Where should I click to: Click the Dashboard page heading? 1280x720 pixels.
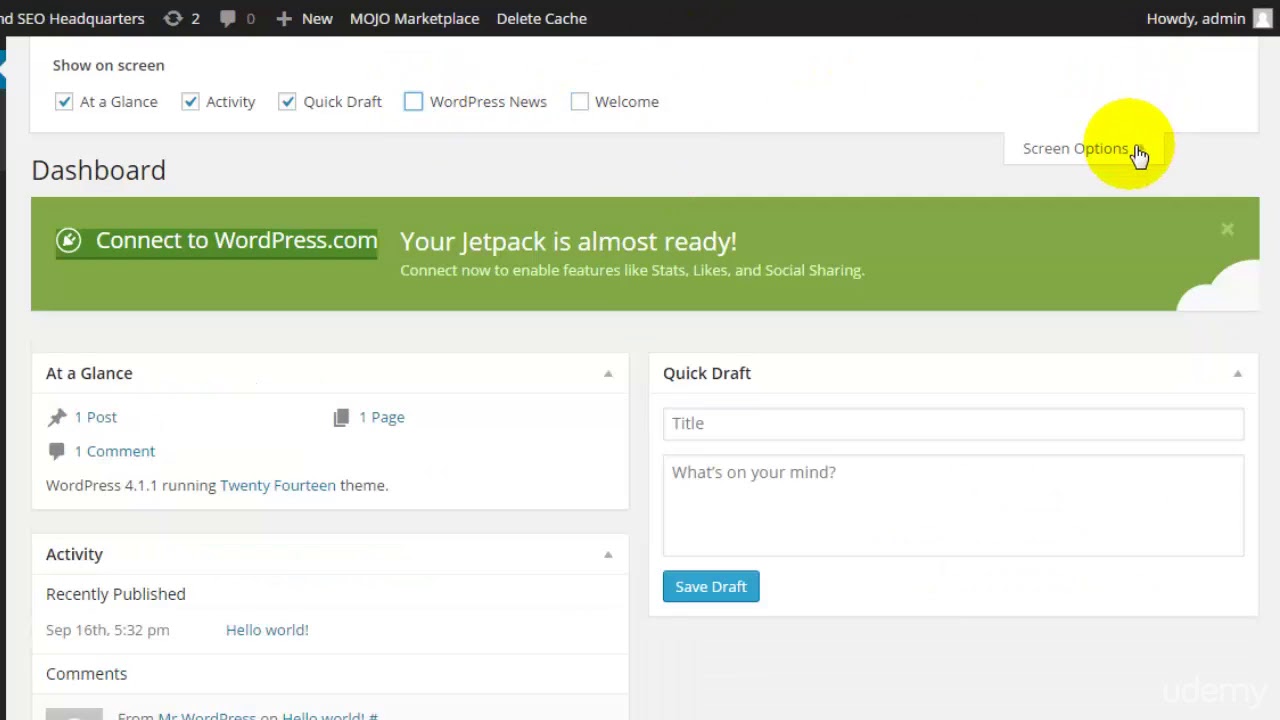pos(99,170)
